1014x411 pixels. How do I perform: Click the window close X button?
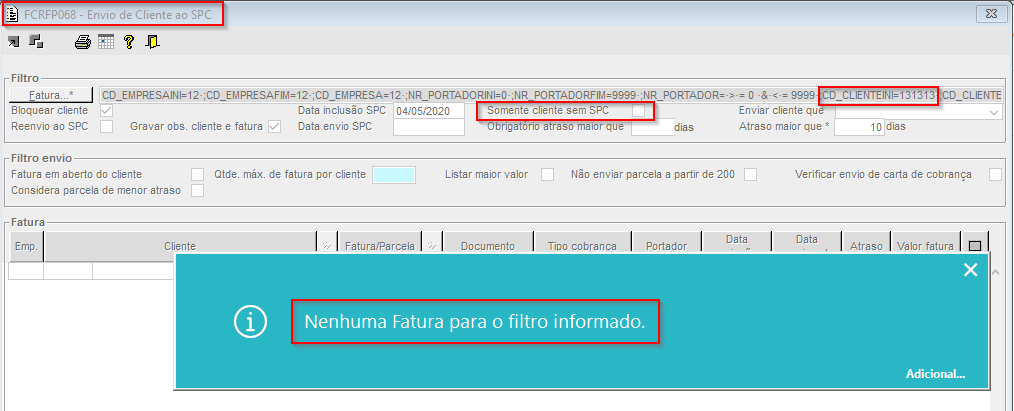pos(990,14)
